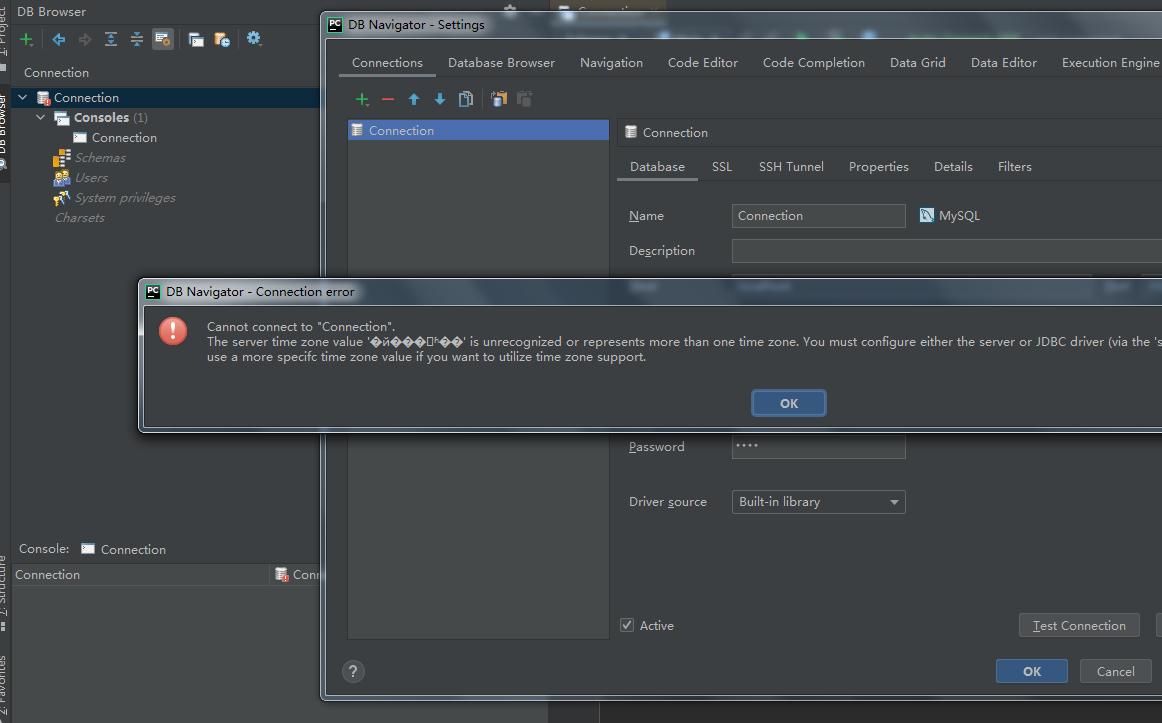Screen dimensions: 1162x723
Task: Open help with the question mark button
Action: 353,671
